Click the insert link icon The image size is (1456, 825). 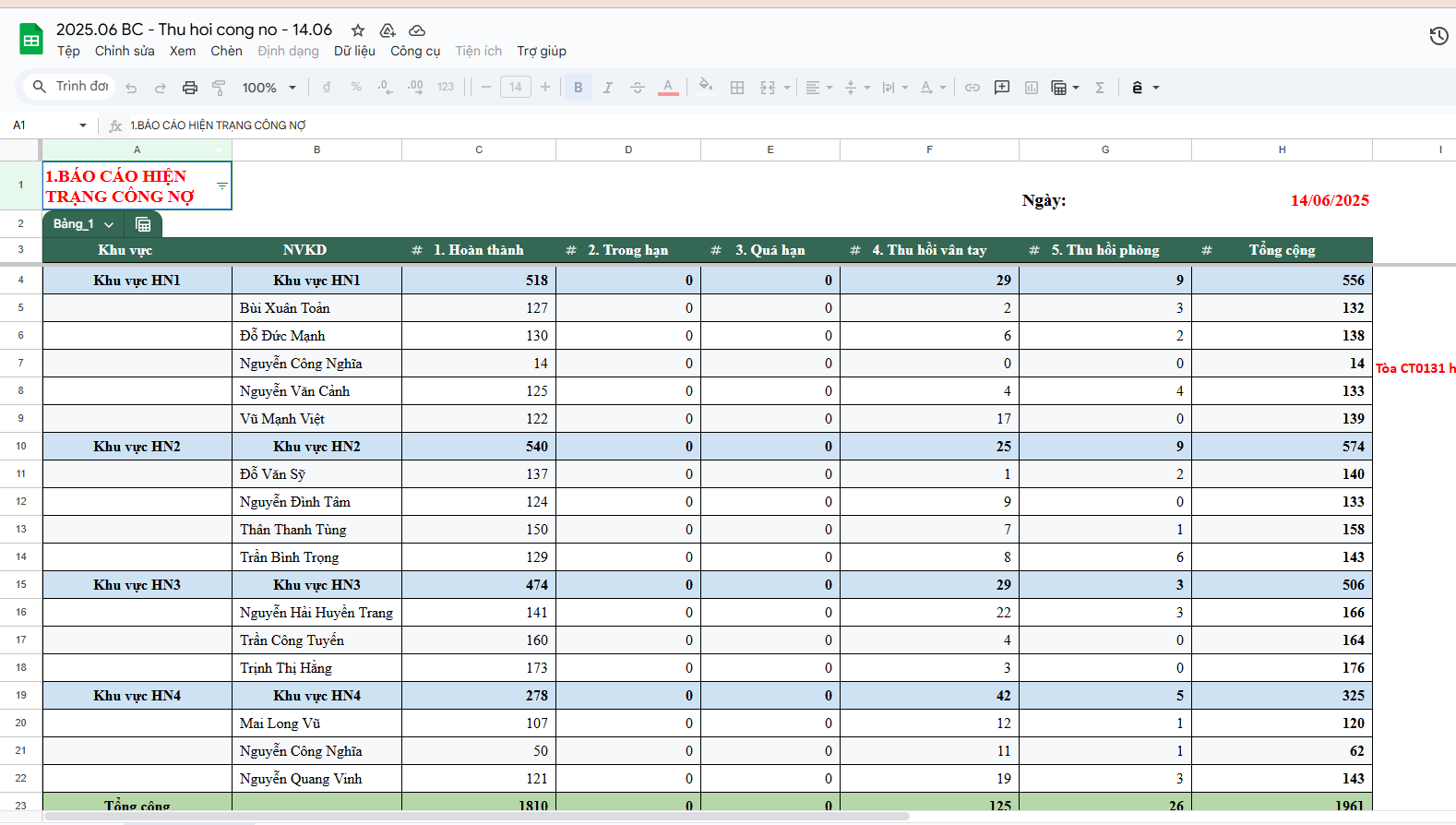click(972, 88)
